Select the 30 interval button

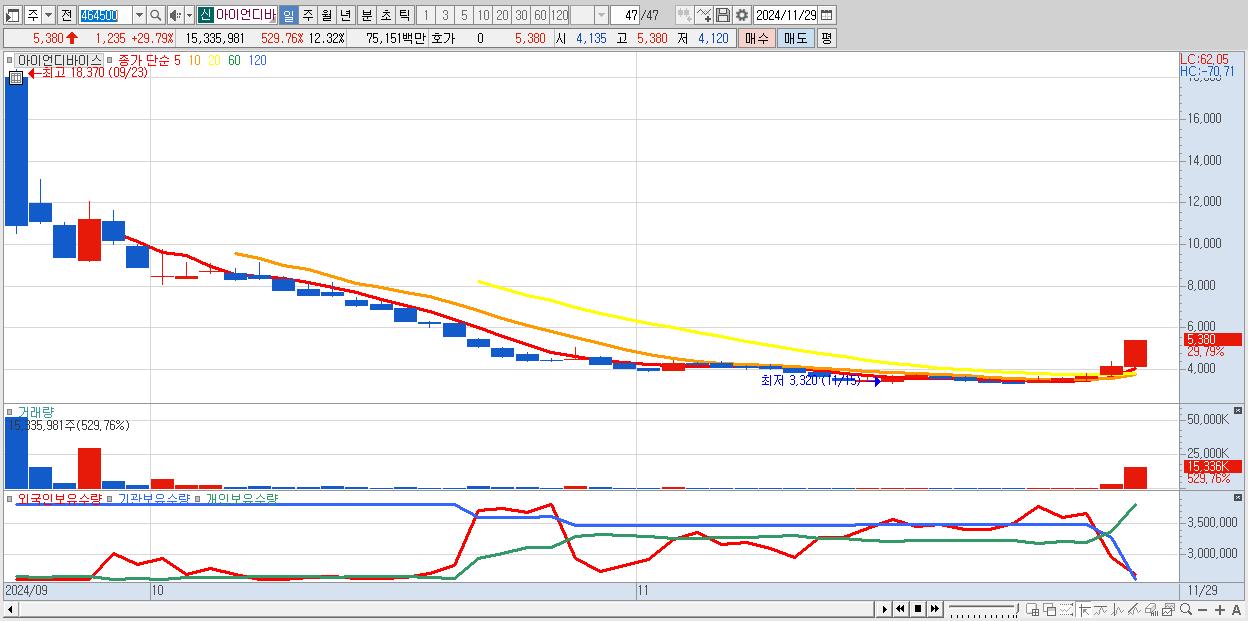pos(520,15)
